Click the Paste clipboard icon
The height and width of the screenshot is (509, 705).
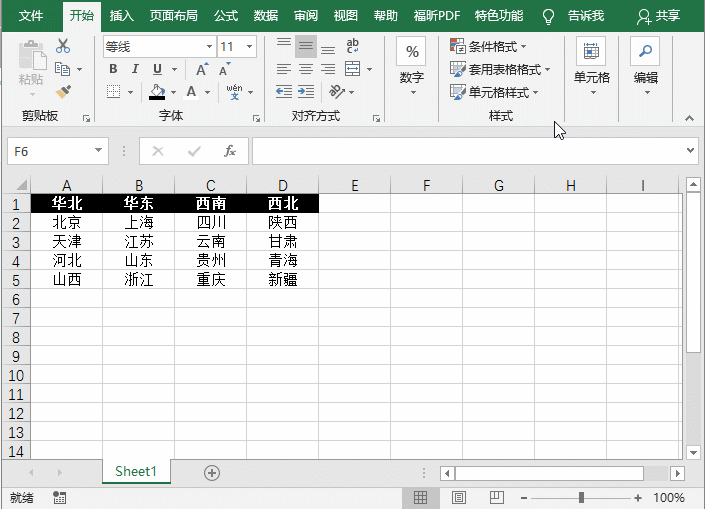[x=32, y=55]
